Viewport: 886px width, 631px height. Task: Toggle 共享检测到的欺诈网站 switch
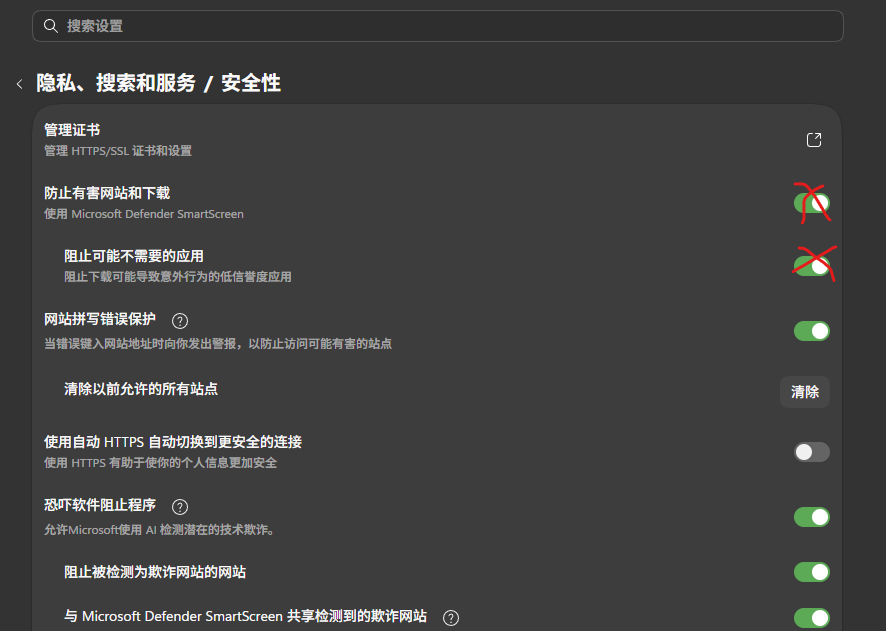click(x=812, y=618)
